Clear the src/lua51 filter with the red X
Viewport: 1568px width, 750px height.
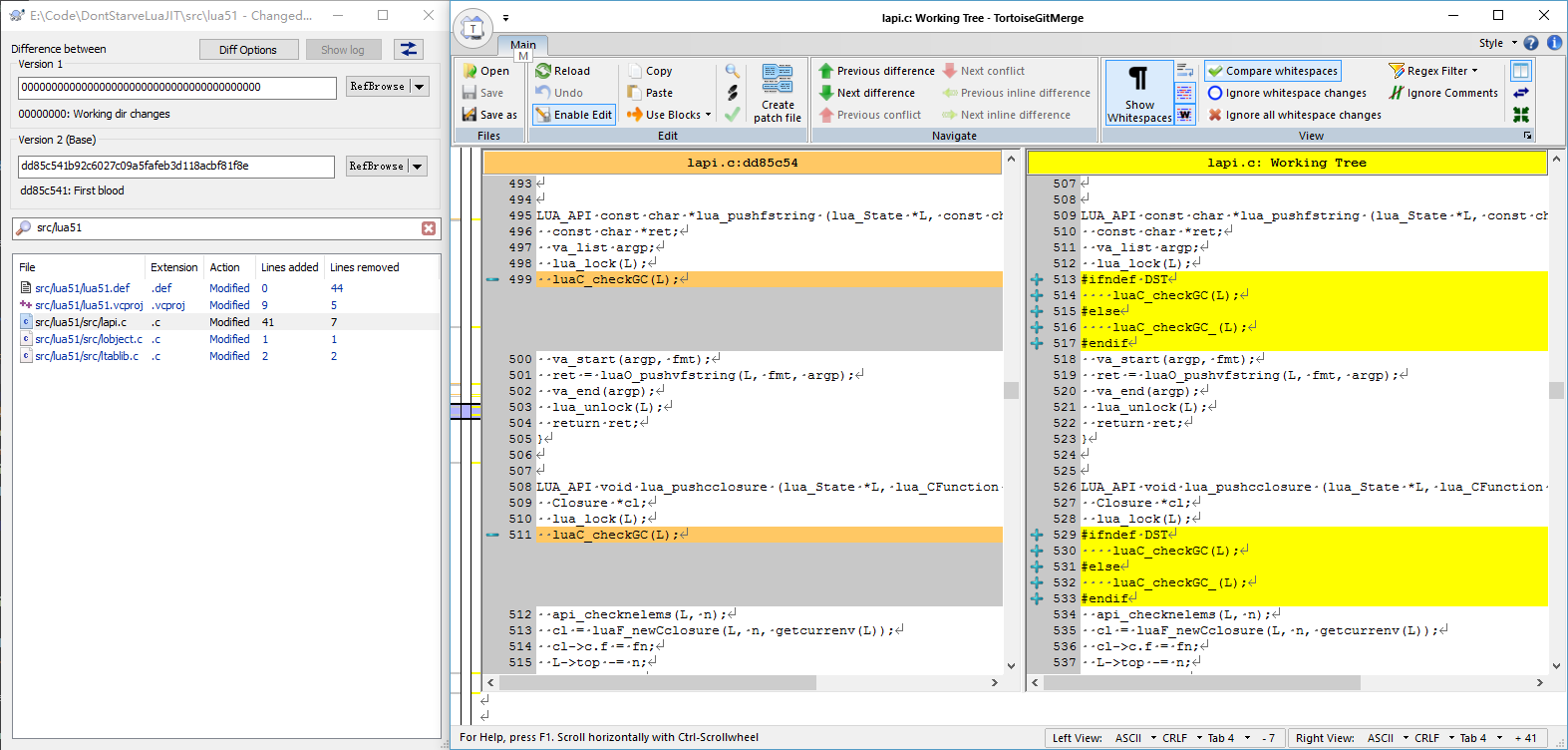coord(429,228)
